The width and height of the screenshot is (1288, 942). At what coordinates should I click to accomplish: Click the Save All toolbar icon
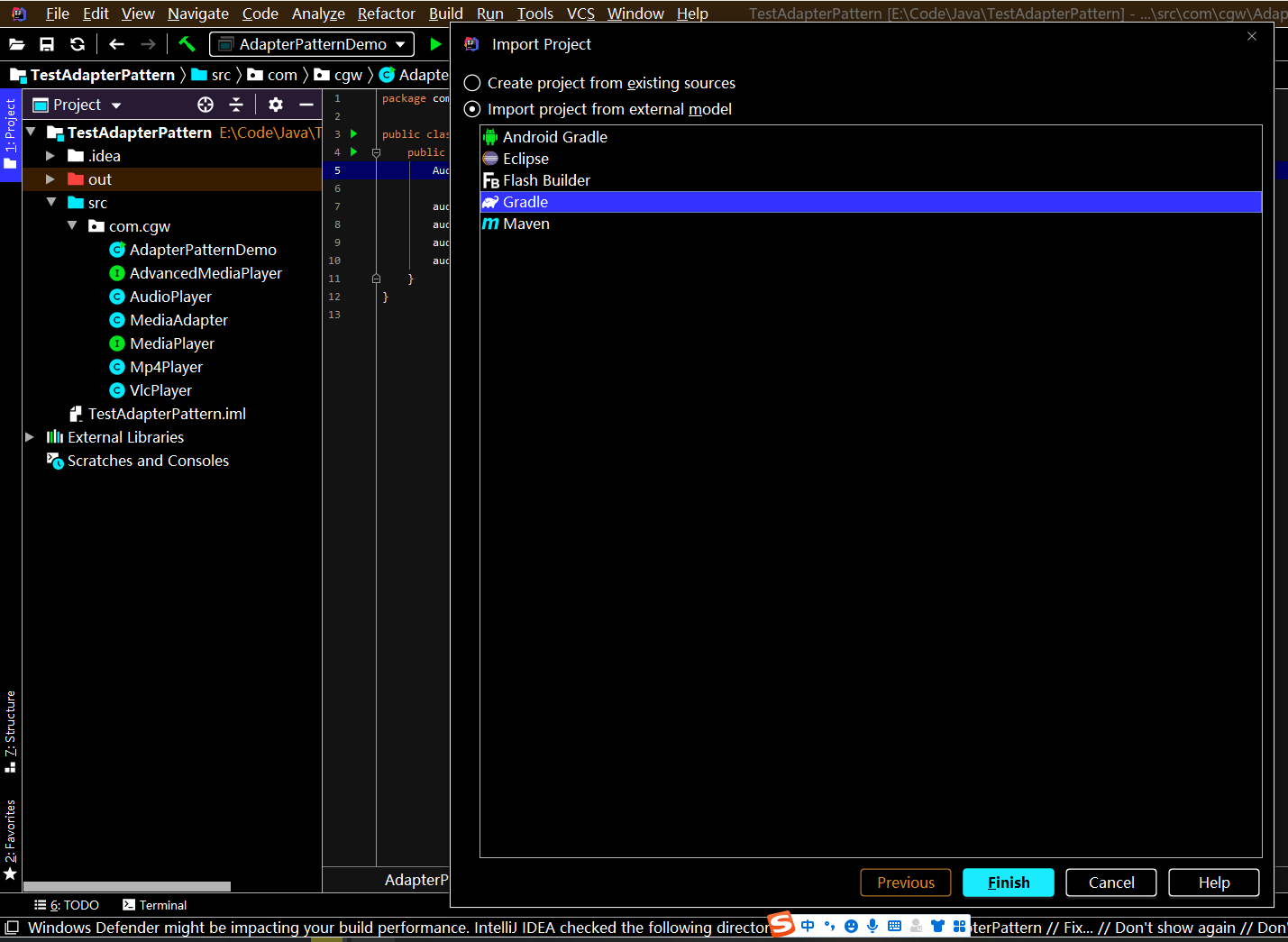pos(47,44)
